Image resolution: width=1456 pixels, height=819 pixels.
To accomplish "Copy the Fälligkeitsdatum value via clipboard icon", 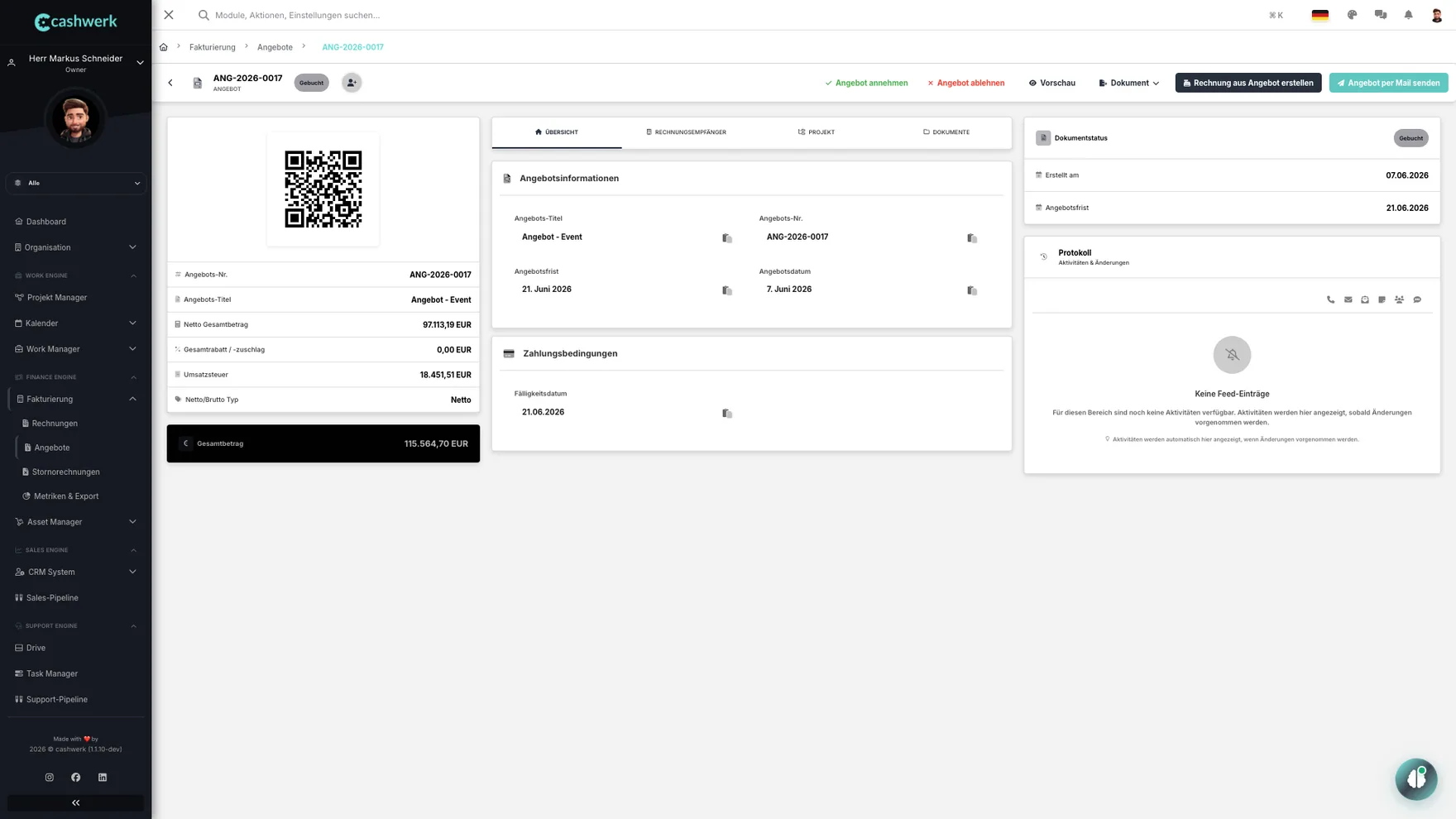I will pos(727,413).
